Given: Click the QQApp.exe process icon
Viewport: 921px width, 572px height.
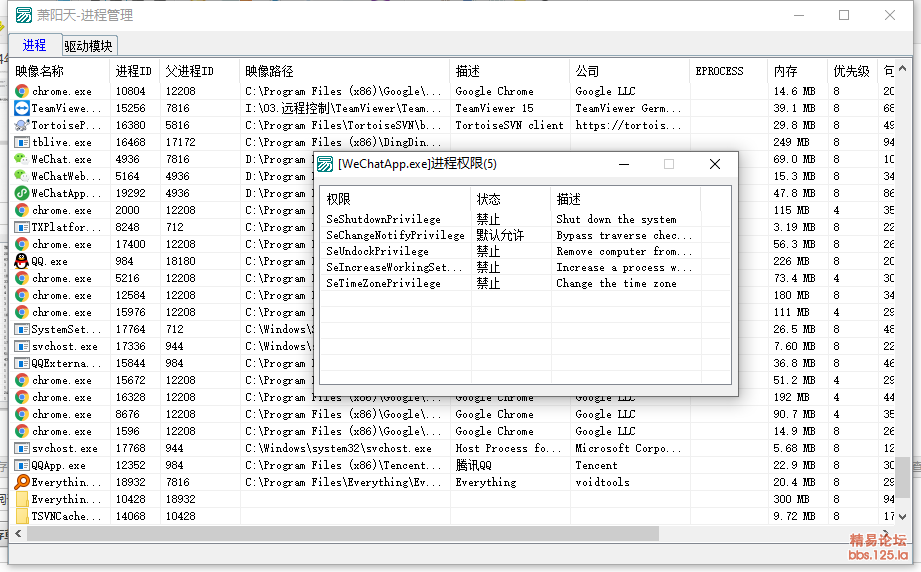Looking at the screenshot, I should [22, 465].
